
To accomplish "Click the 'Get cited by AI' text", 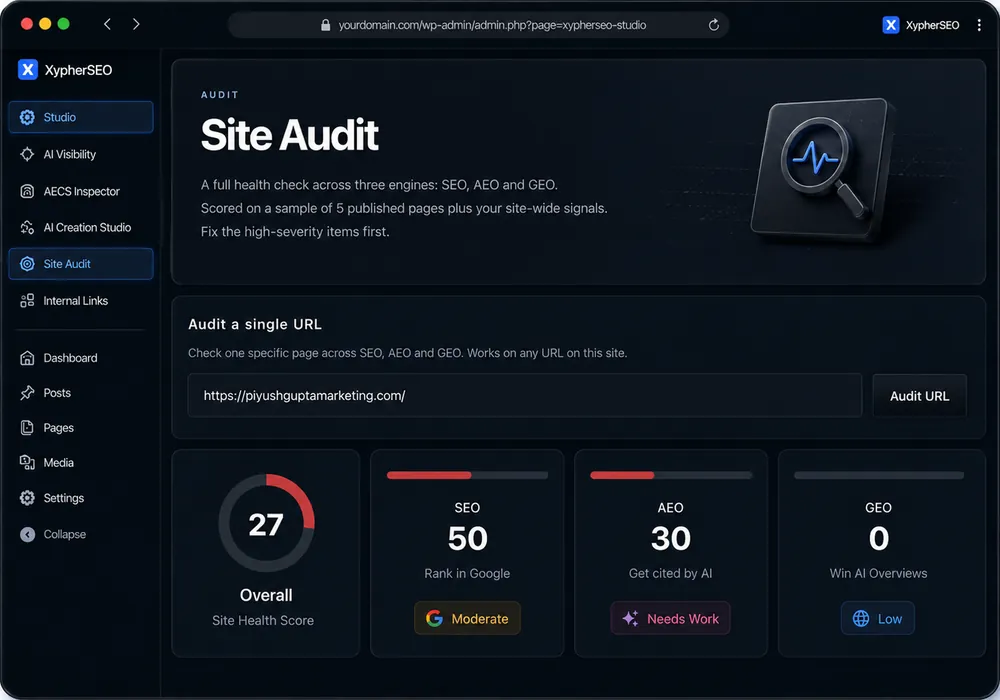I will tap(670, 573).
